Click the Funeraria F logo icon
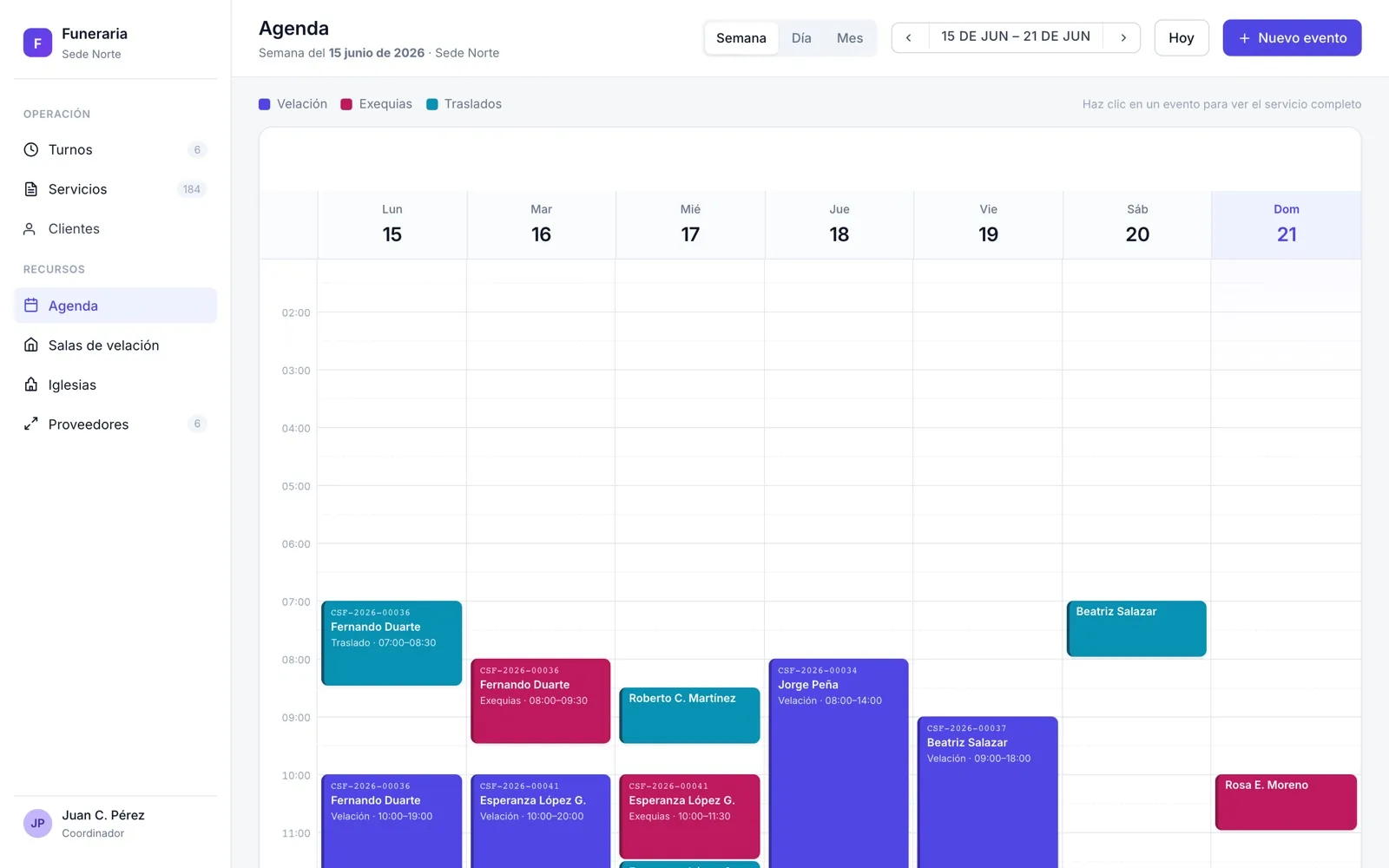The width and height of the screenshot is (1389, 868). tap(37, 43)
